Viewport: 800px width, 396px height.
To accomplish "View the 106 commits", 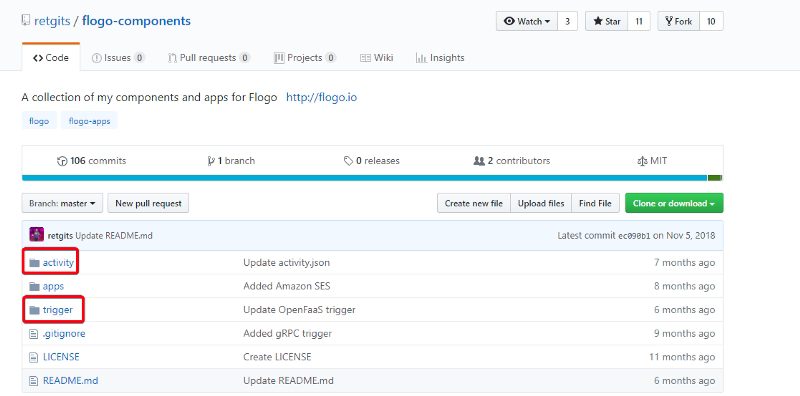I will coord(92,161).
